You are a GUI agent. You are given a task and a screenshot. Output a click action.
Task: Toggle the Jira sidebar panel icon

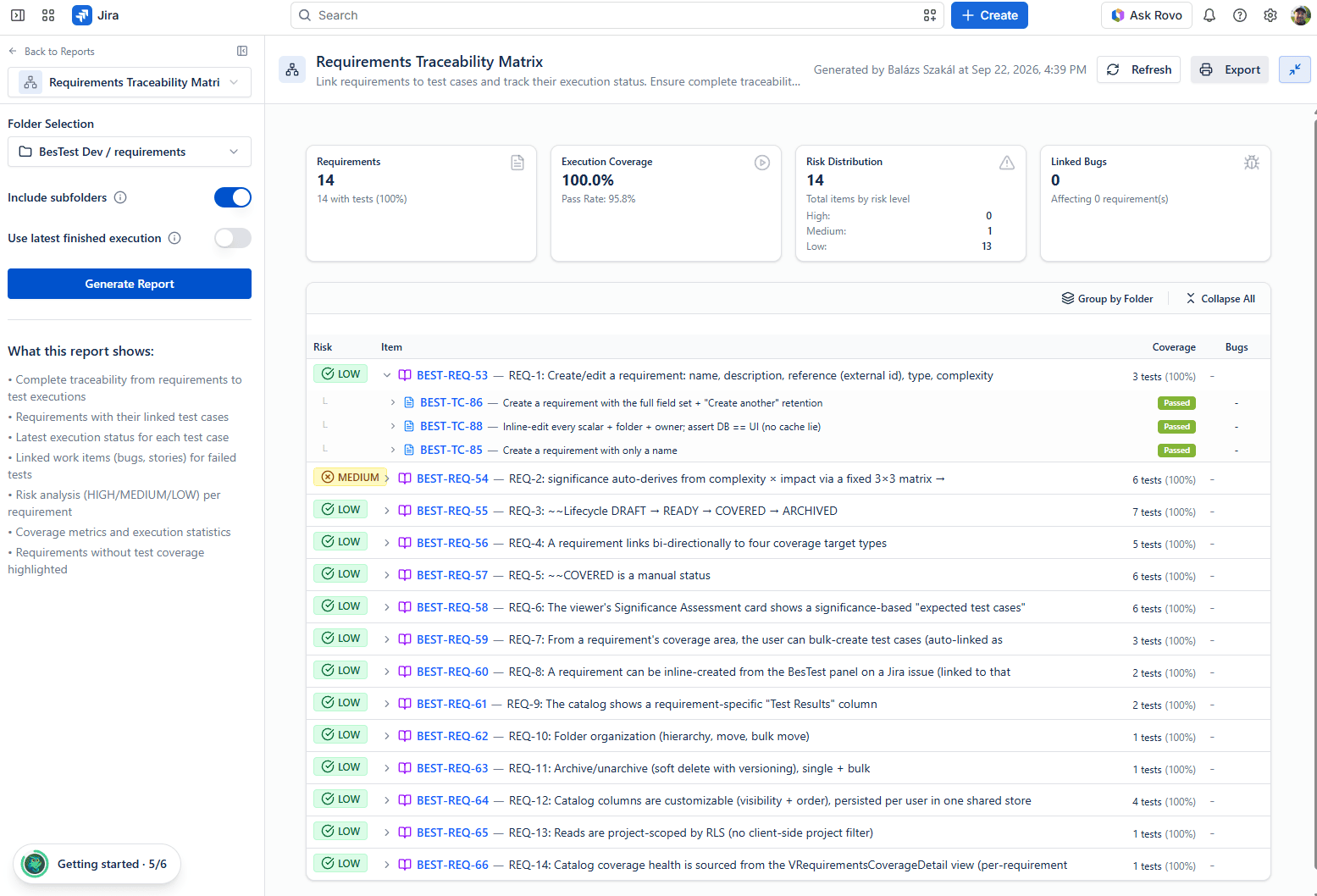click(18, 15)
